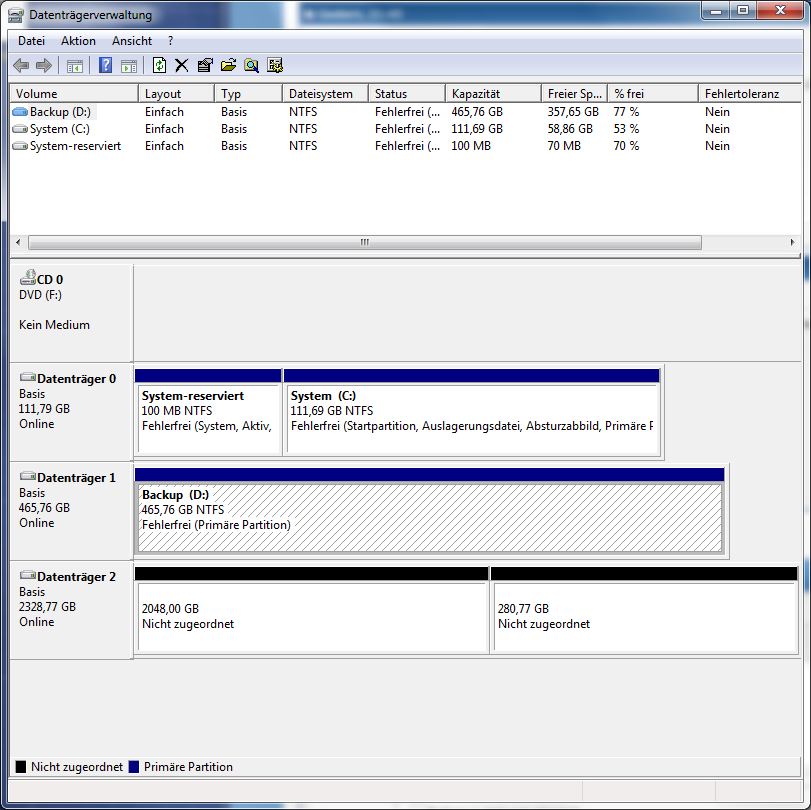This screenshot has height=810, width=811.
Task: Toggle the console tree pane icon
Action: click(75, 66)
